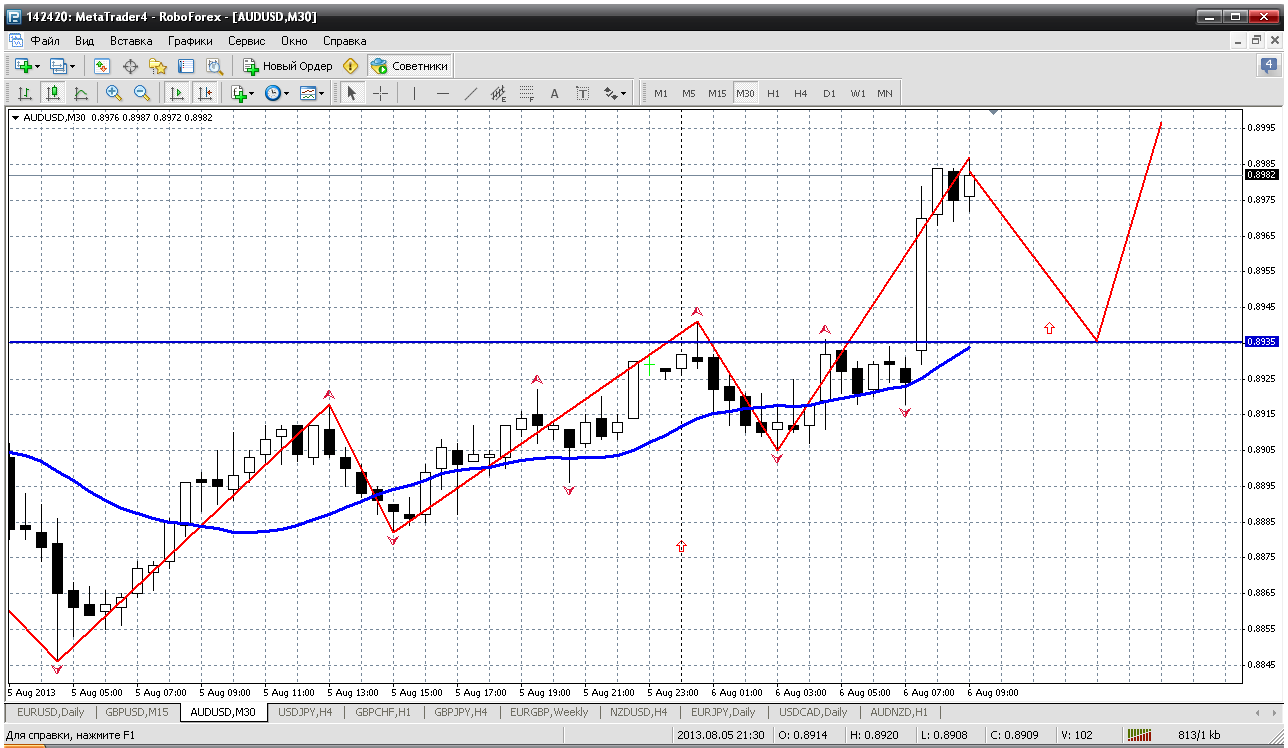Switch chart to bar chart

click(25, 93)
